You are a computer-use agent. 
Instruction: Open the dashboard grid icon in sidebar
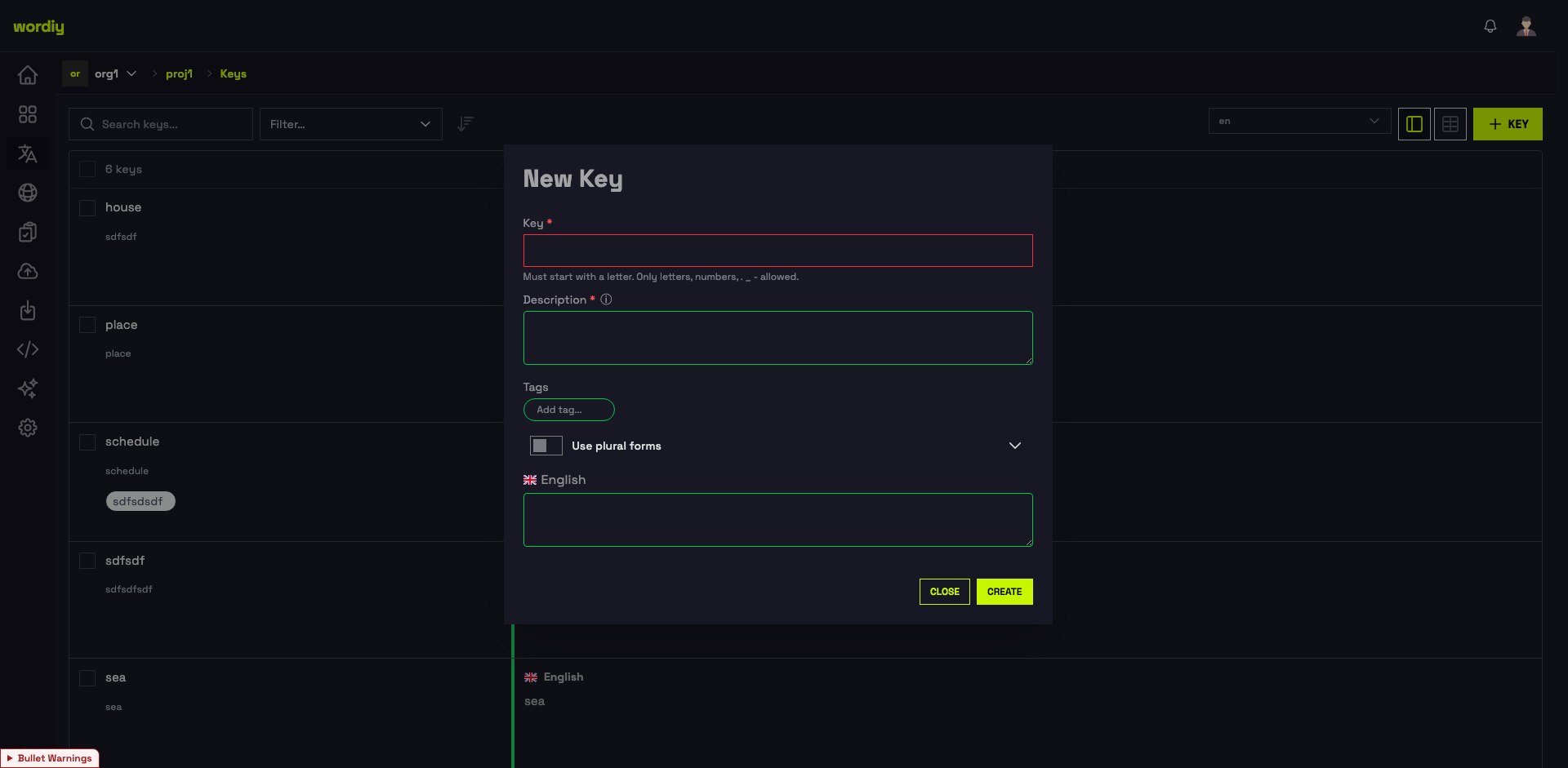tap(28, 114)
